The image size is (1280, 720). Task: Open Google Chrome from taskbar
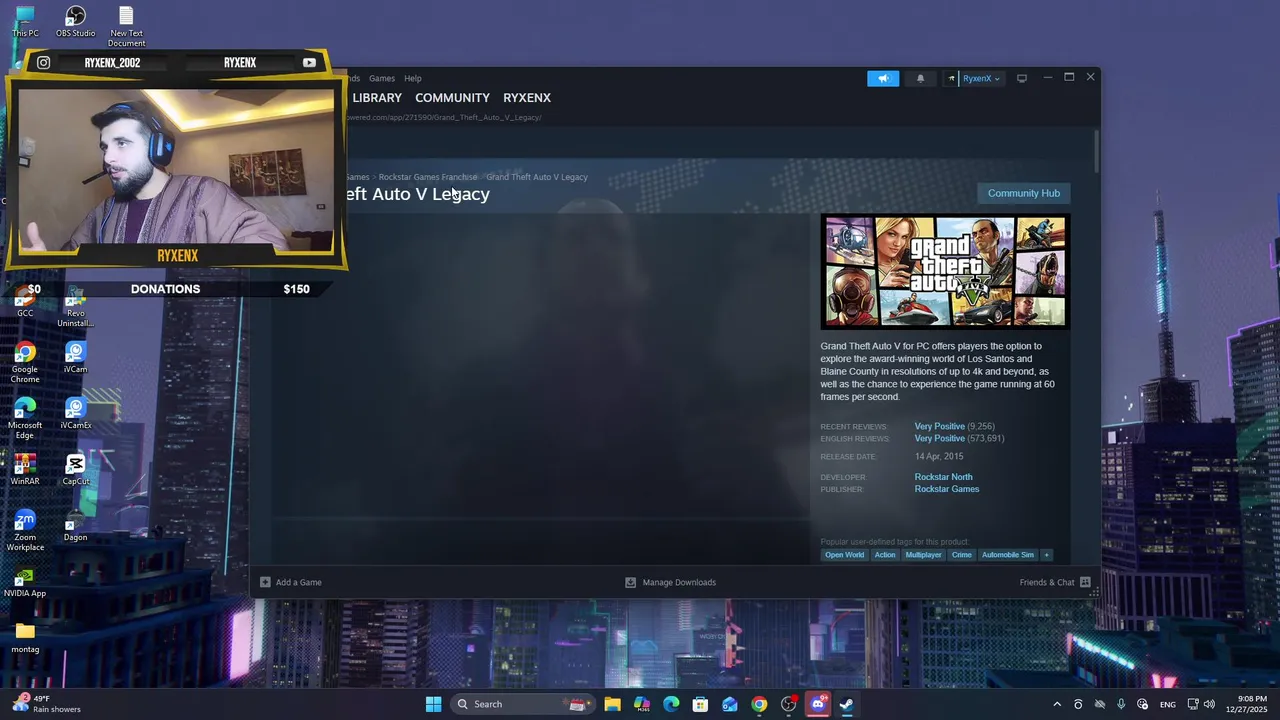pos(759,704)
